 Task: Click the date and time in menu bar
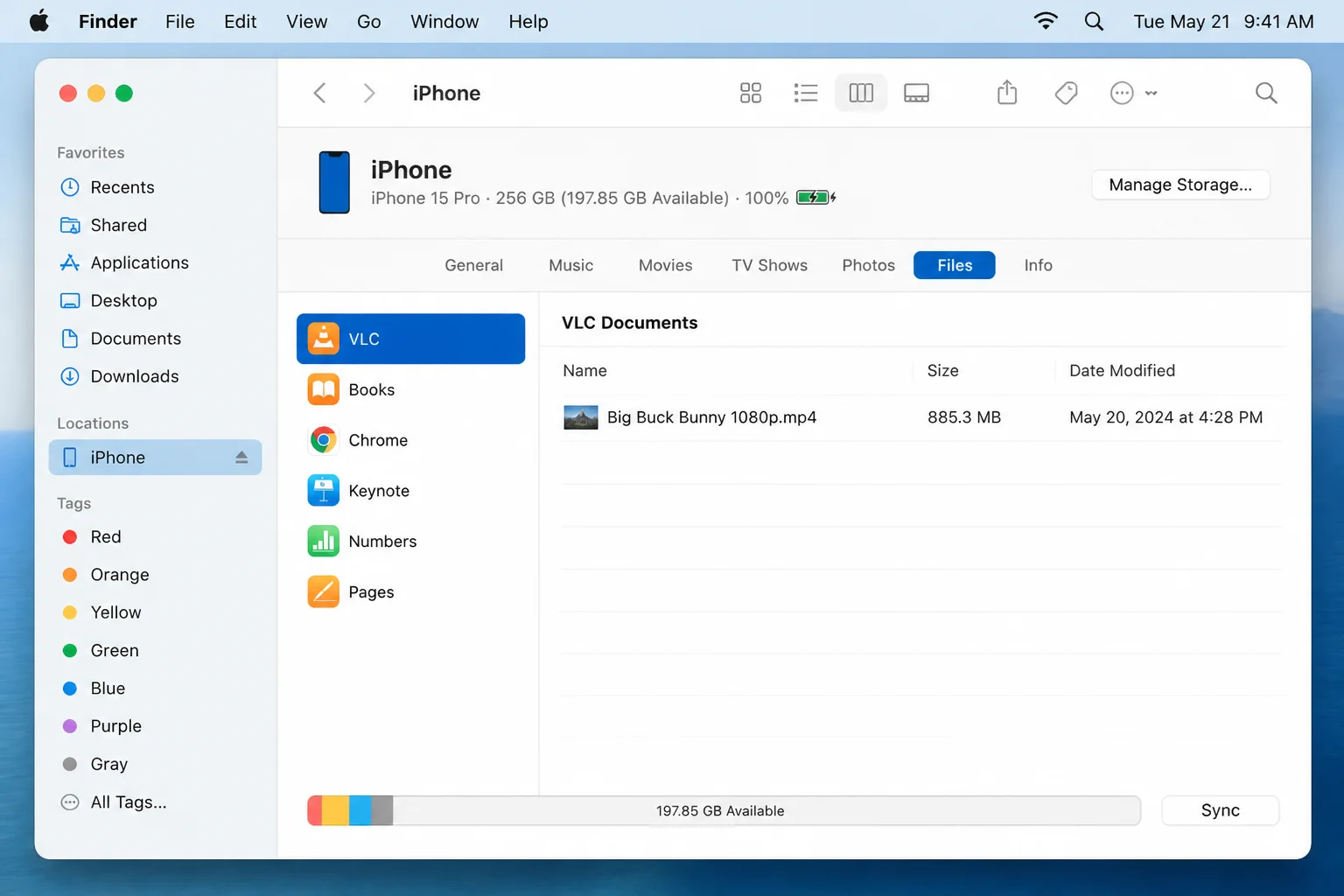(1223, 21)
